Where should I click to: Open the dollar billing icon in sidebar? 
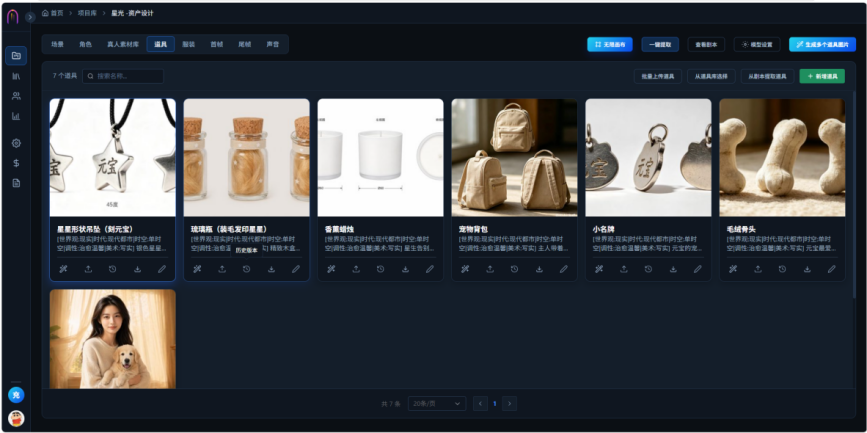point(16,163)
